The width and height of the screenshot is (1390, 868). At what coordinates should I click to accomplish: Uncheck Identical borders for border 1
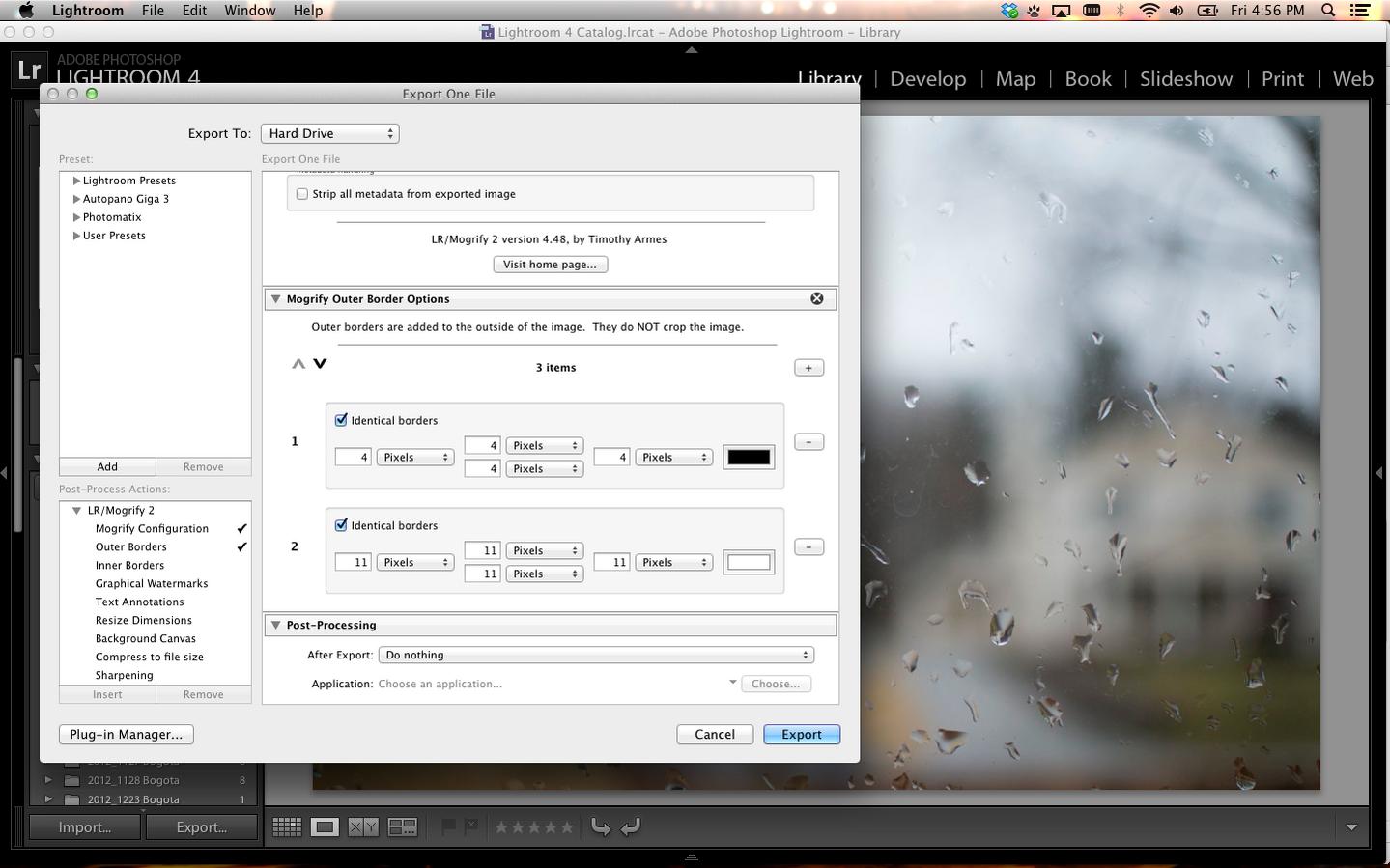tap(341, 420)
